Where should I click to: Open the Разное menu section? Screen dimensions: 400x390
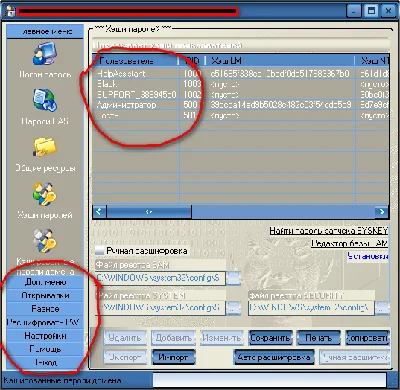45,309
